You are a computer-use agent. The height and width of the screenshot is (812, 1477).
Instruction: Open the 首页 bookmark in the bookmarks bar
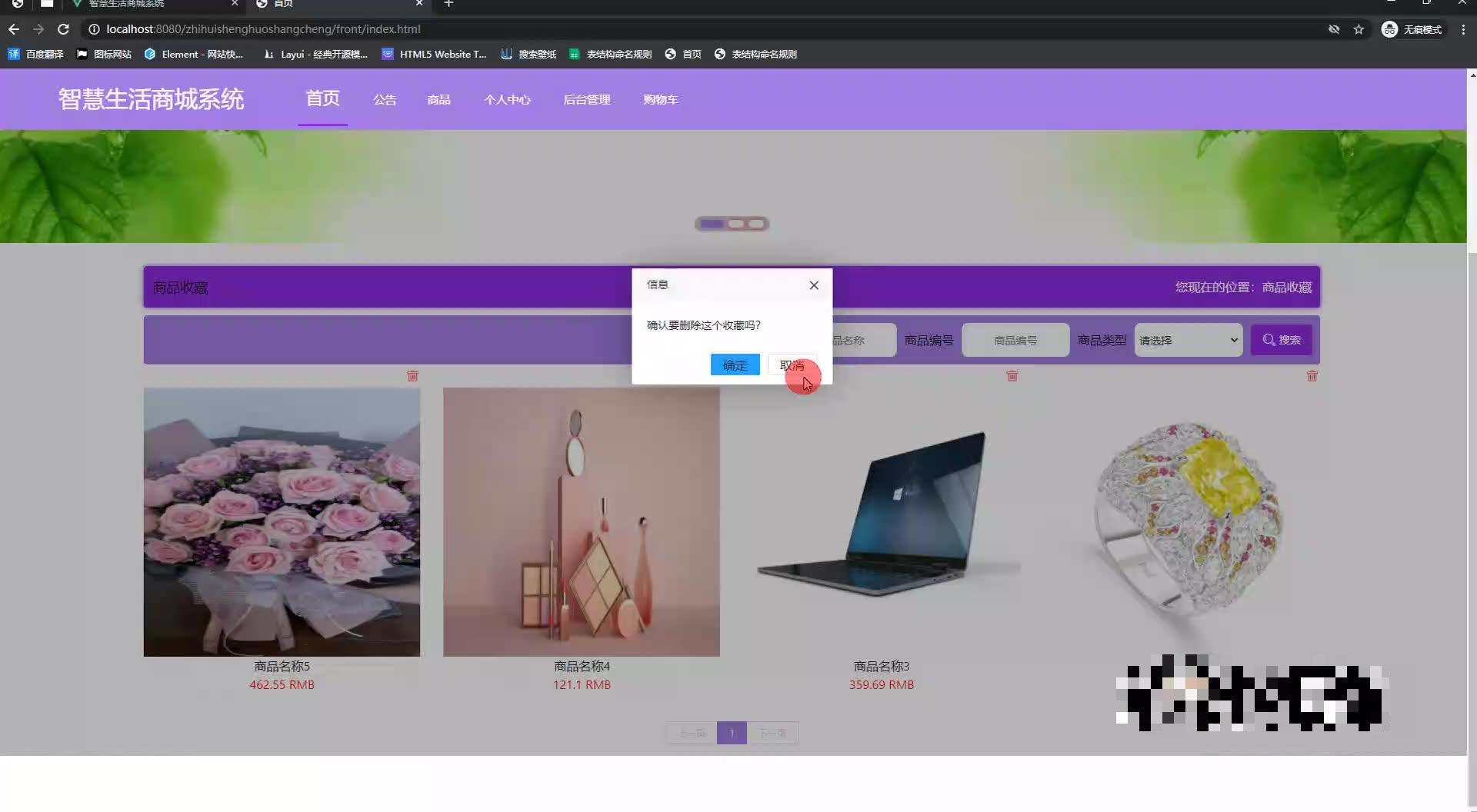tap(683, 54)
